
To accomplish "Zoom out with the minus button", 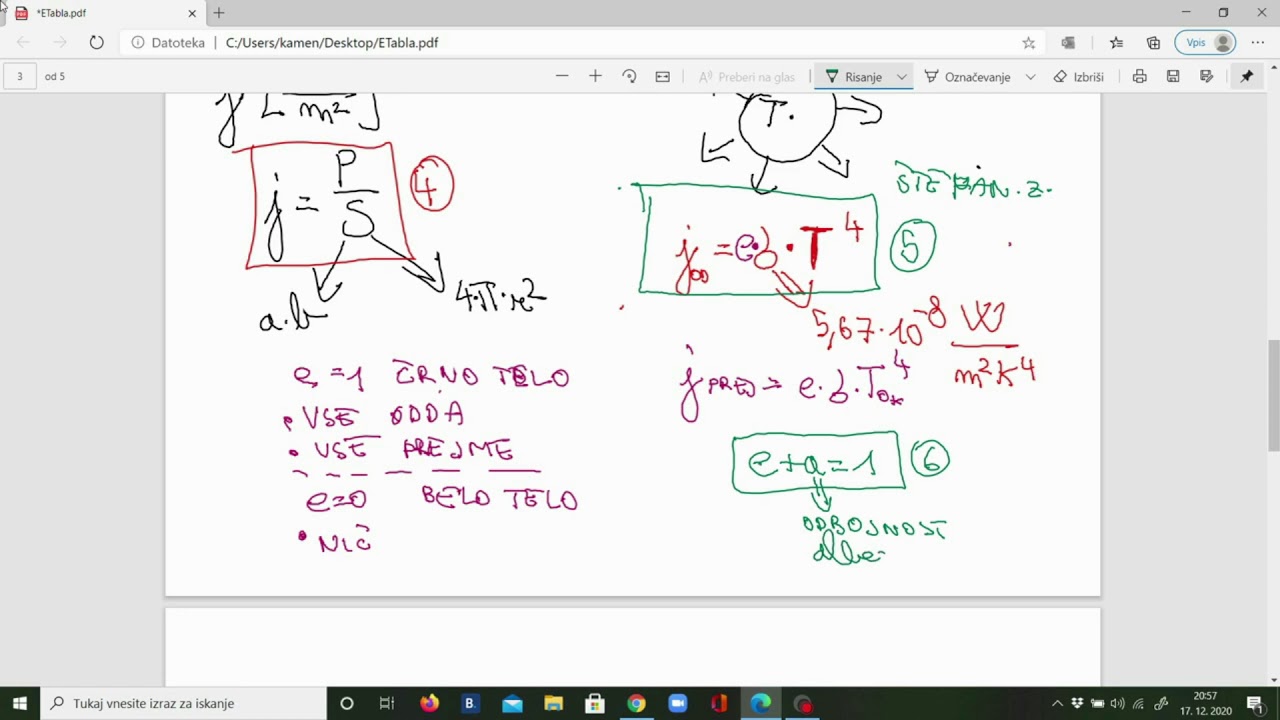I will [x=562, y=76].
